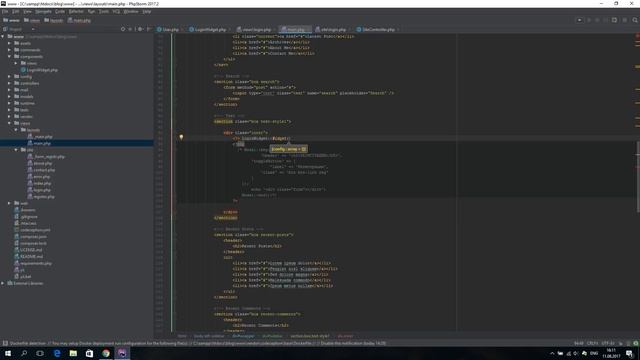The image size is (640, 360).
Task: Expand the models folder arrow
Action: 9,96
